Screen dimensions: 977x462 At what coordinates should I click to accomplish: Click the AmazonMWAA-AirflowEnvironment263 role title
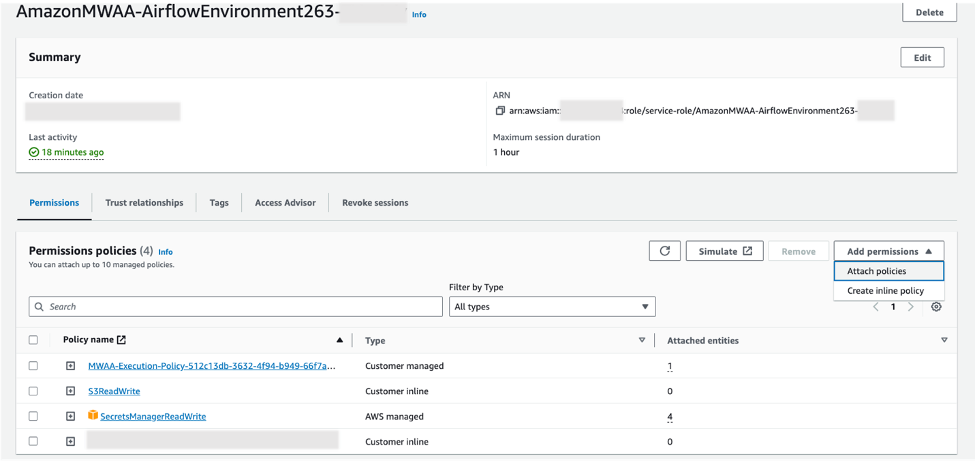coord(177,12)
